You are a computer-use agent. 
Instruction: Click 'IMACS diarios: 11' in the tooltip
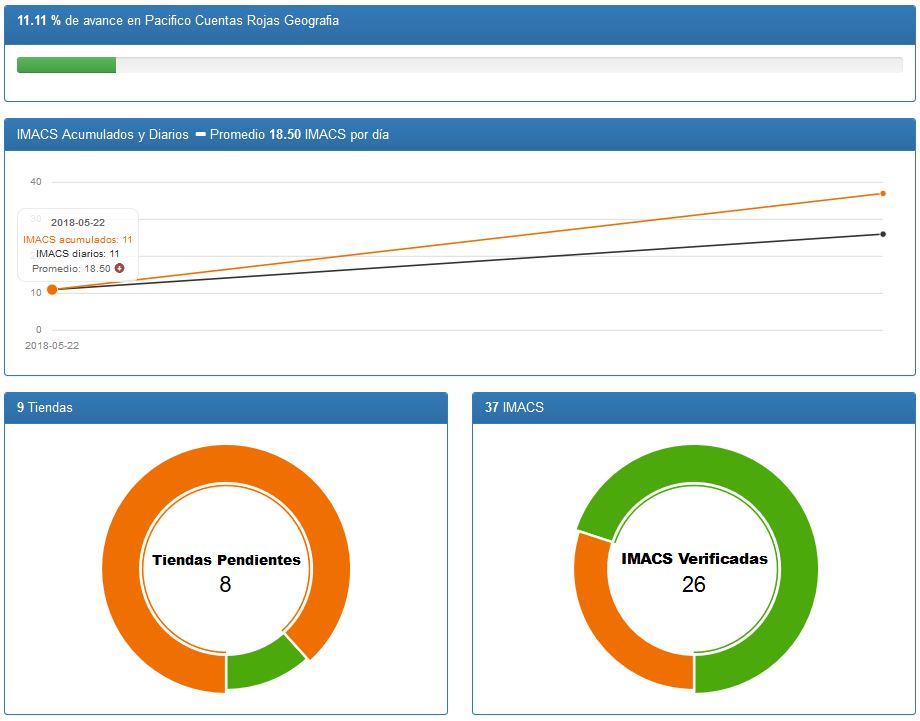[77, 253]
